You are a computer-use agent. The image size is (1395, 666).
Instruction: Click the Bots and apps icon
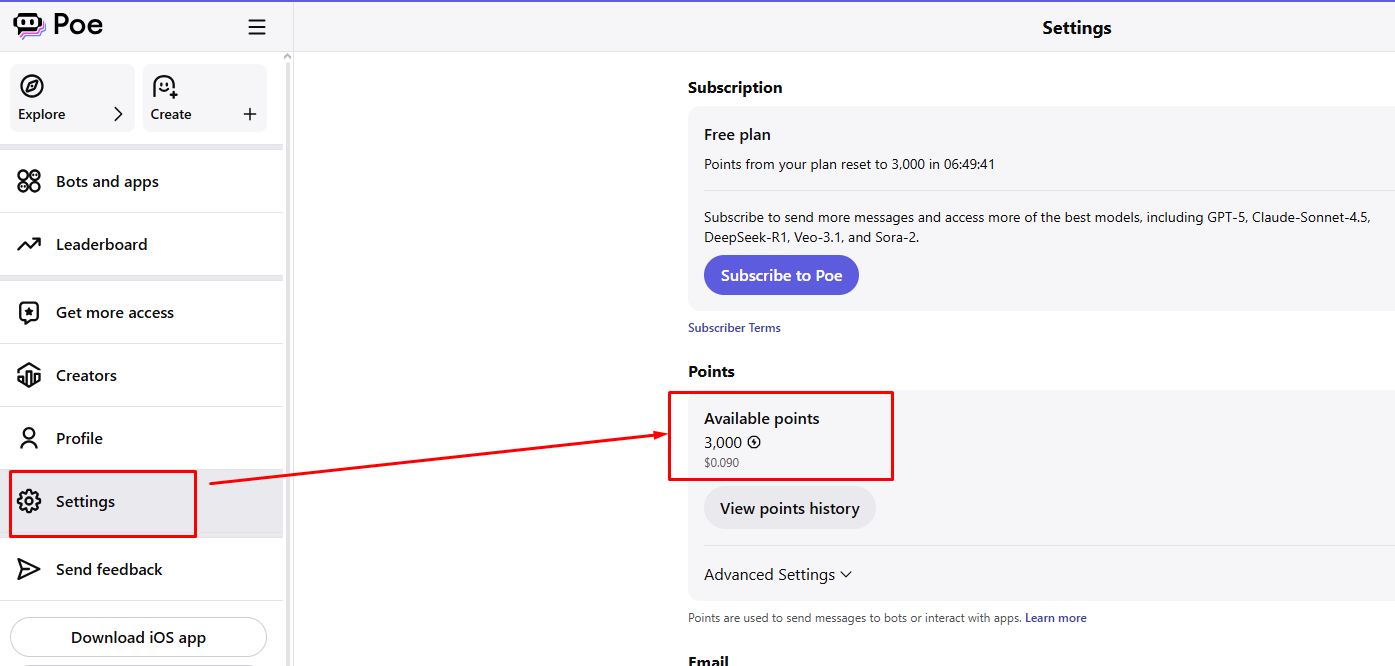click(29, 181)
